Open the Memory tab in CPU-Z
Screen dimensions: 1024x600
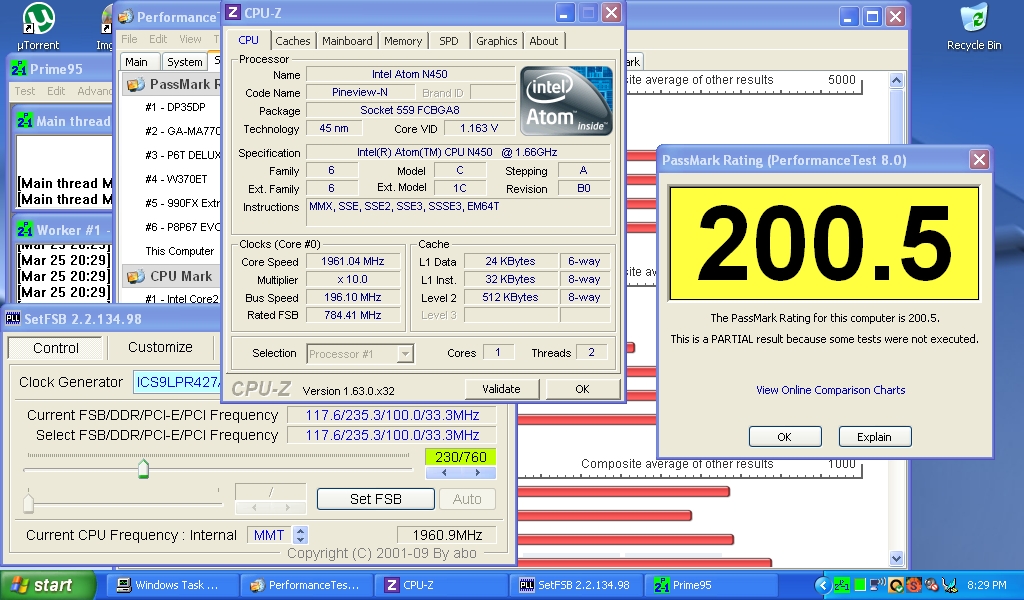coord(403,41)
